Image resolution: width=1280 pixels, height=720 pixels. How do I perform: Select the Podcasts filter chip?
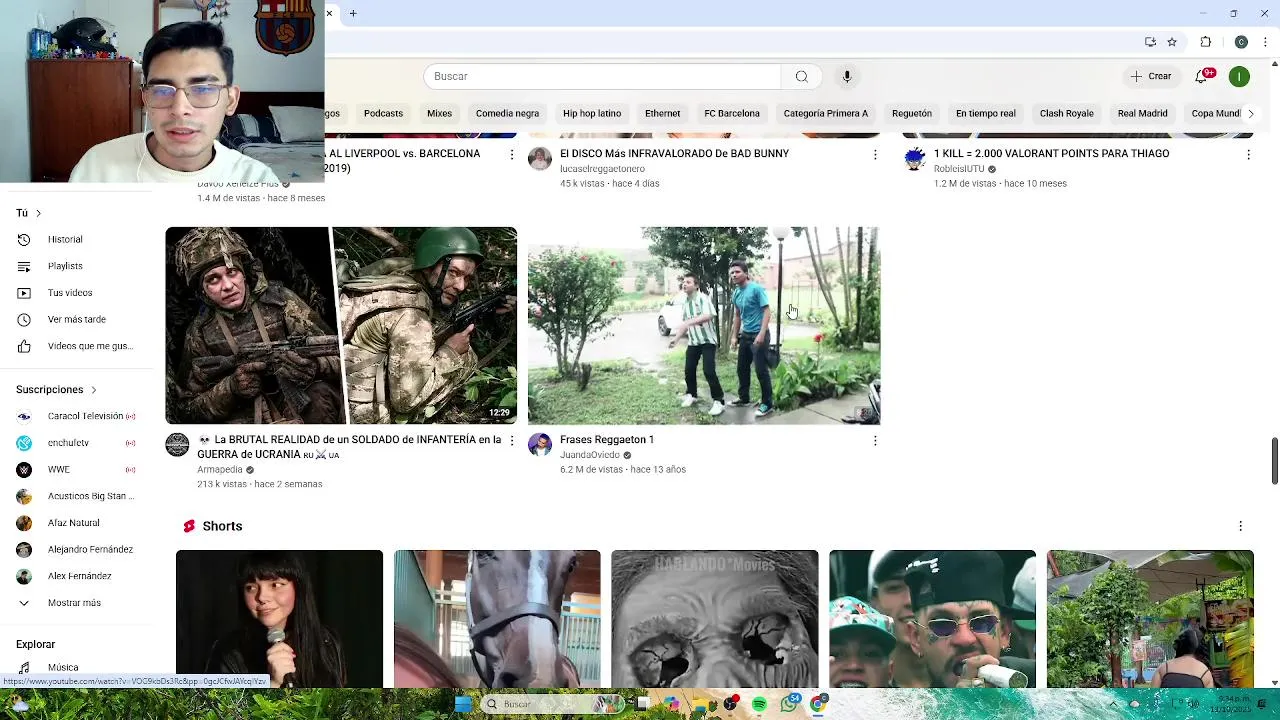(383, 114)
